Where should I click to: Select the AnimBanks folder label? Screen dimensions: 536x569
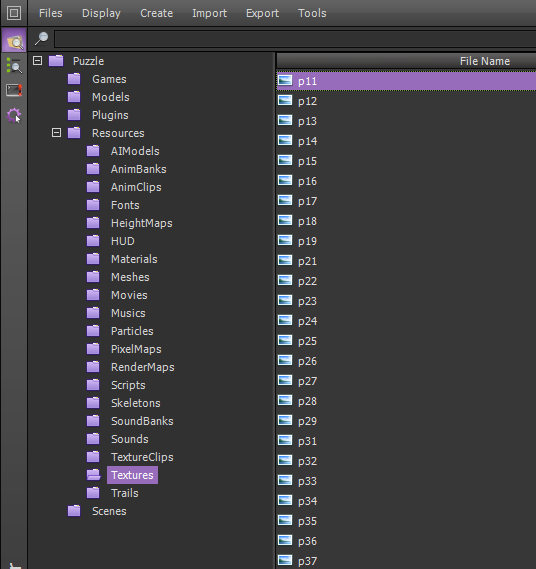click(139, 169)
